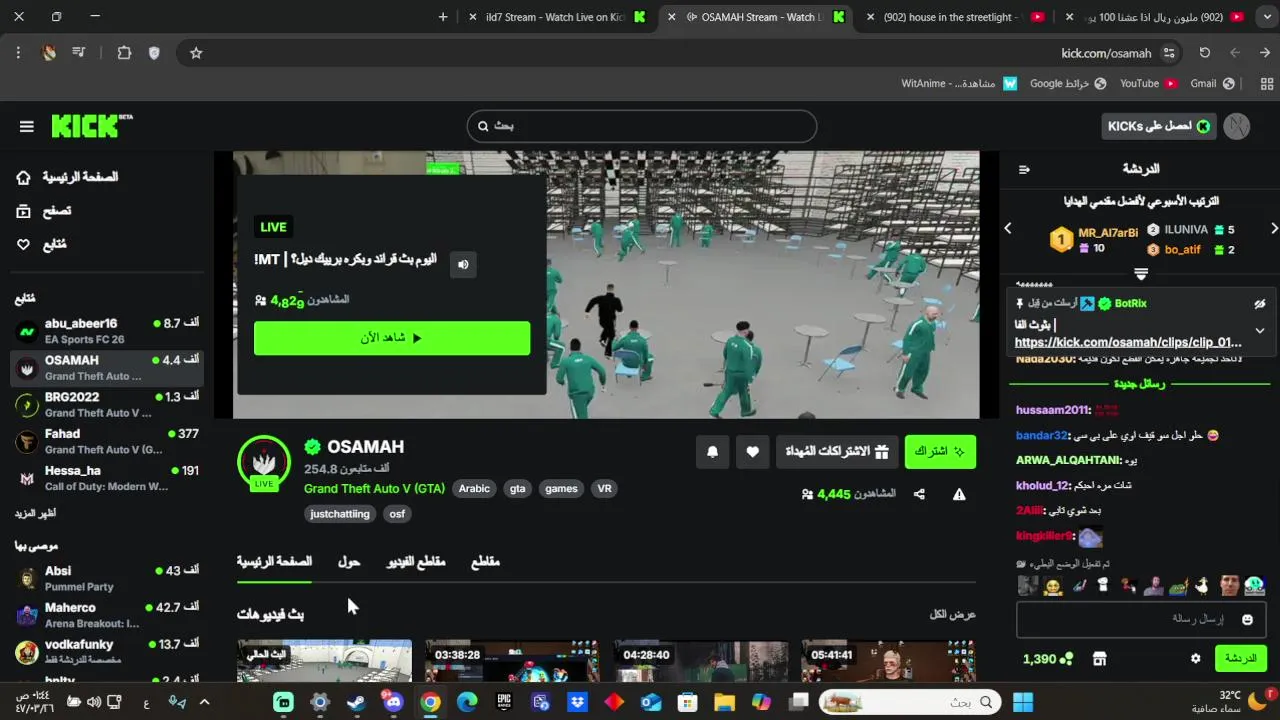Click the 1,390 channel points balance
The width and height of the screenshot is (1280, 720).
(x=1048, y=659)
